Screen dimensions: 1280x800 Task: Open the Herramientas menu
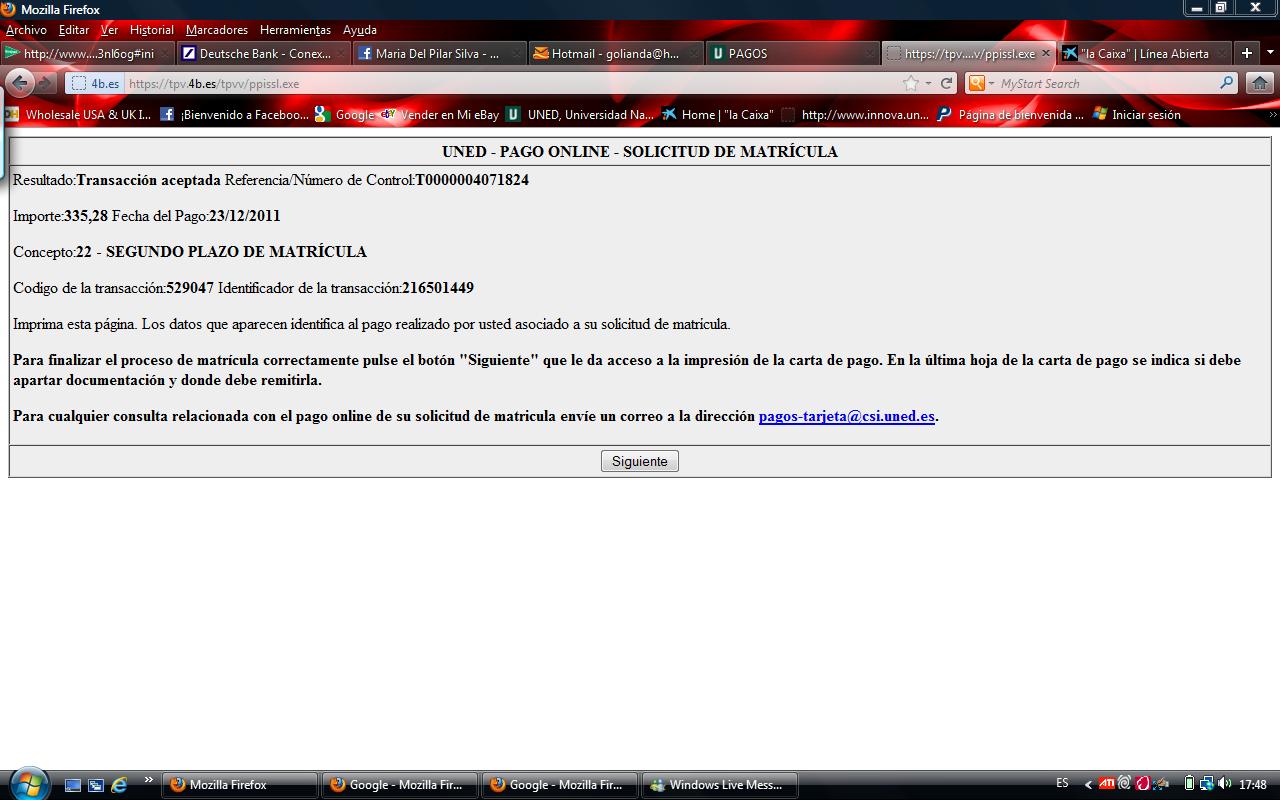click(x=294, y=30)
